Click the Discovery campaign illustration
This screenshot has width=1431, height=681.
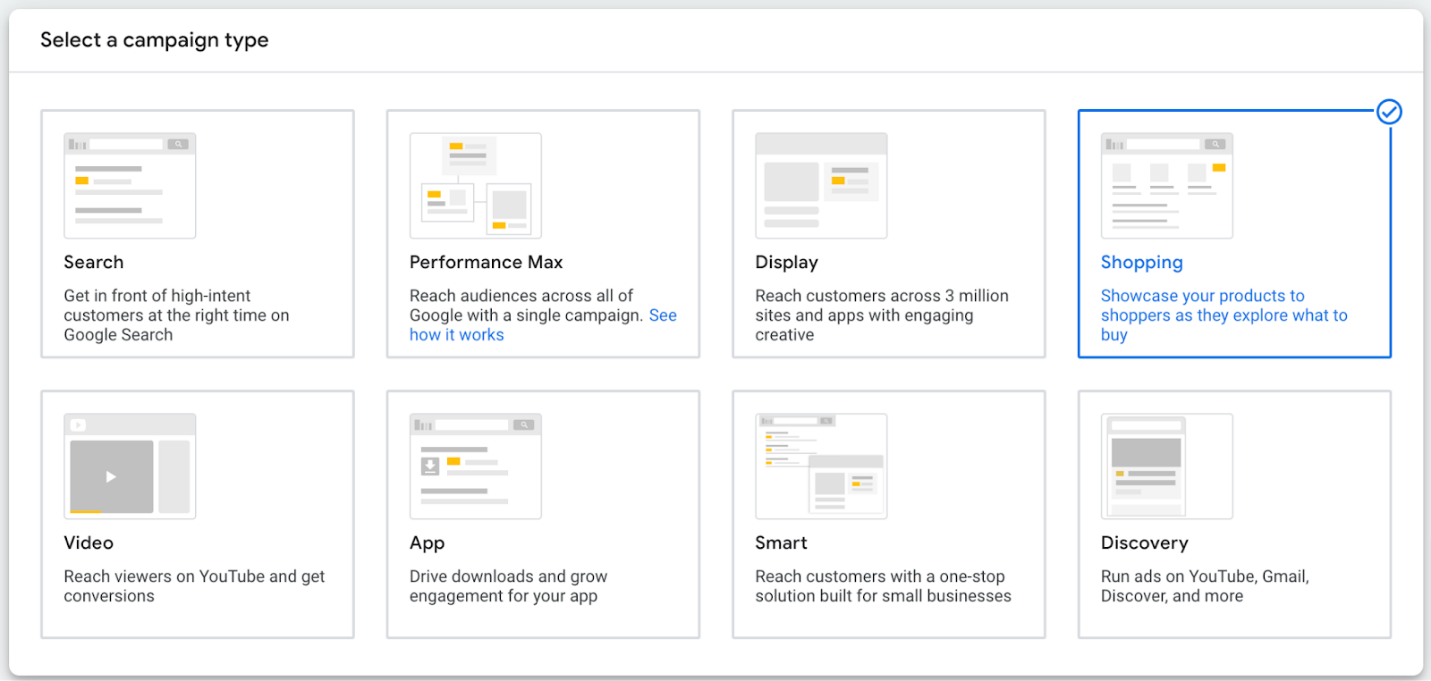(x=1166, y=465)
